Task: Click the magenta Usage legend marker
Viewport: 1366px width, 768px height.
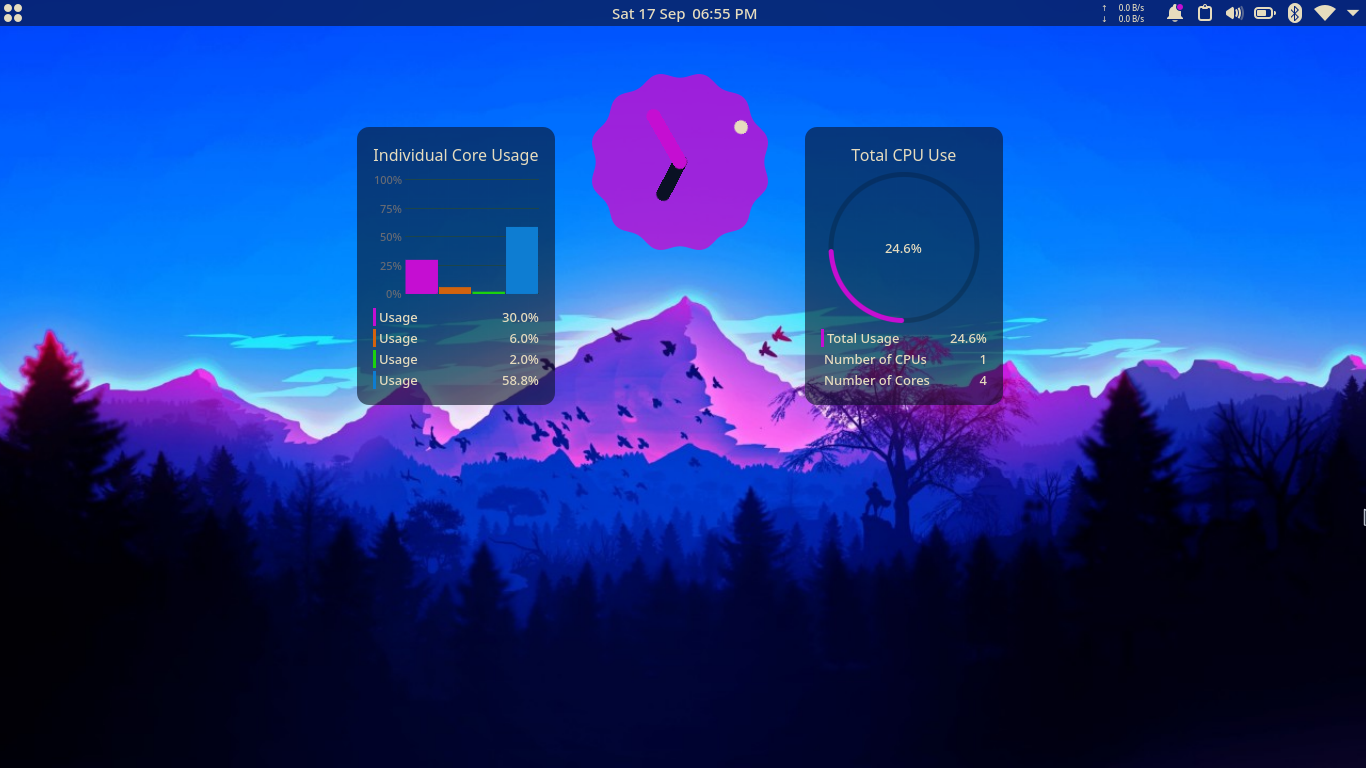Action: point(375,317)
